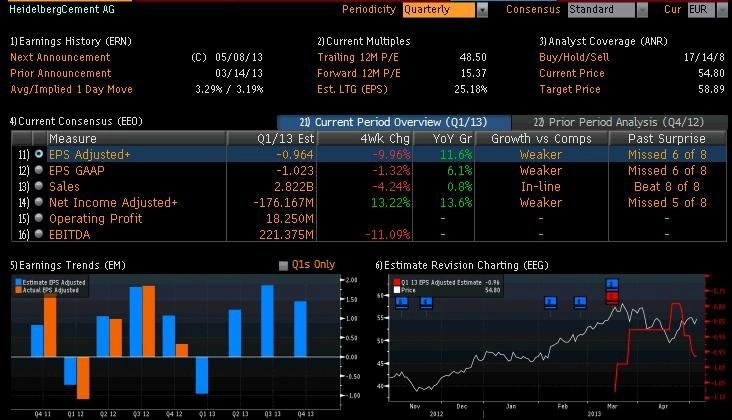Click the Buy/Hold/Sell value 17/14/8
Viewport: 732px width, 420px height.
pos(704,57)
